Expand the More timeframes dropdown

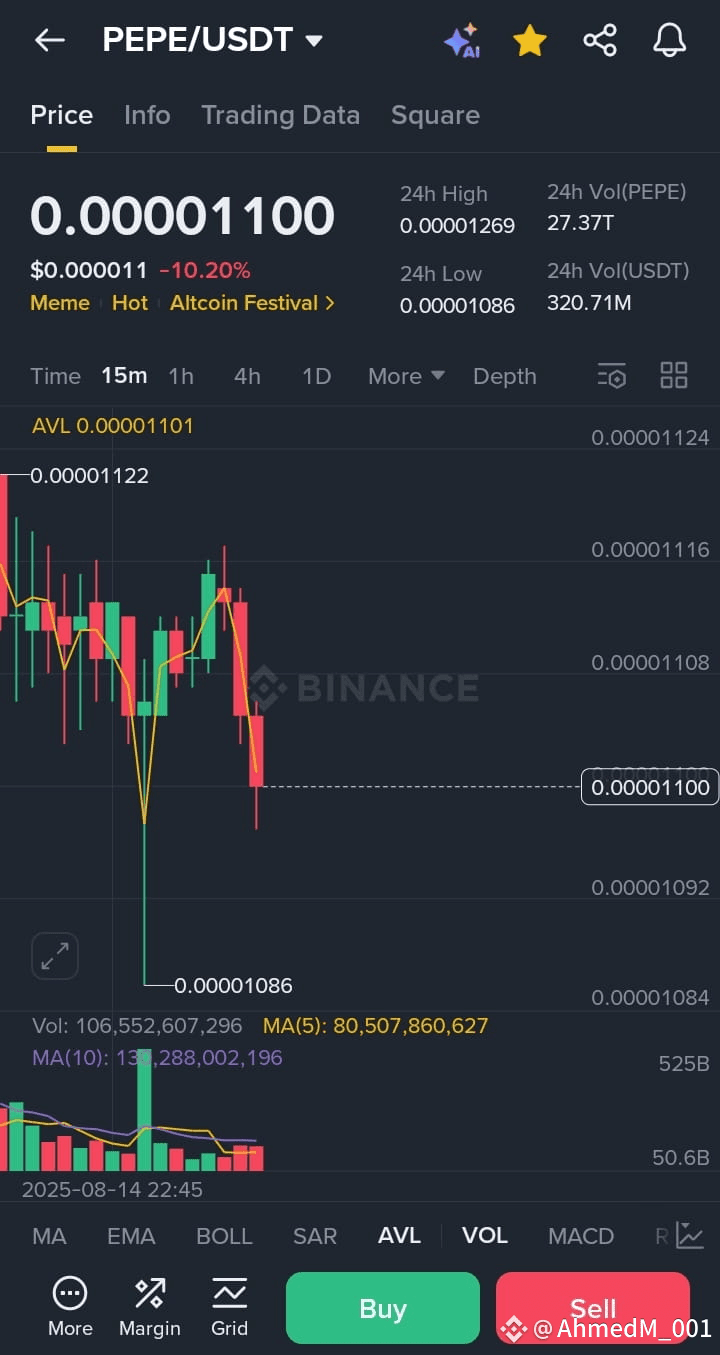click(406, 376)
